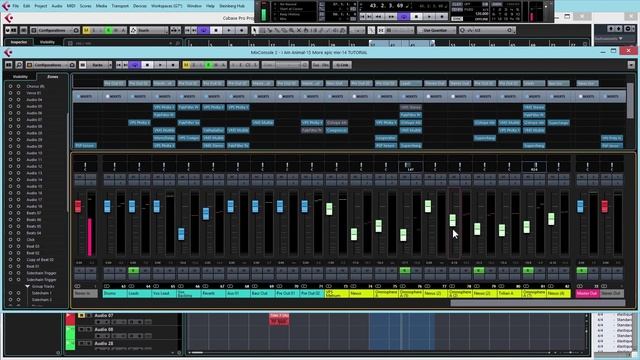This screenshot has height=360, width=640.
Task: Click the Q-Link button
Action: point(342,65)
